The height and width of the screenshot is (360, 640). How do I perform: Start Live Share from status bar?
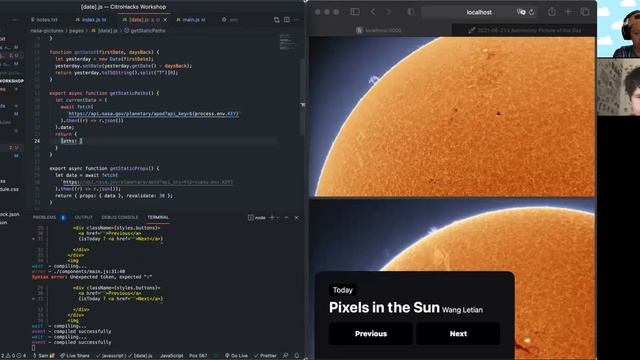pyautogui.click(x=75, y=356)
